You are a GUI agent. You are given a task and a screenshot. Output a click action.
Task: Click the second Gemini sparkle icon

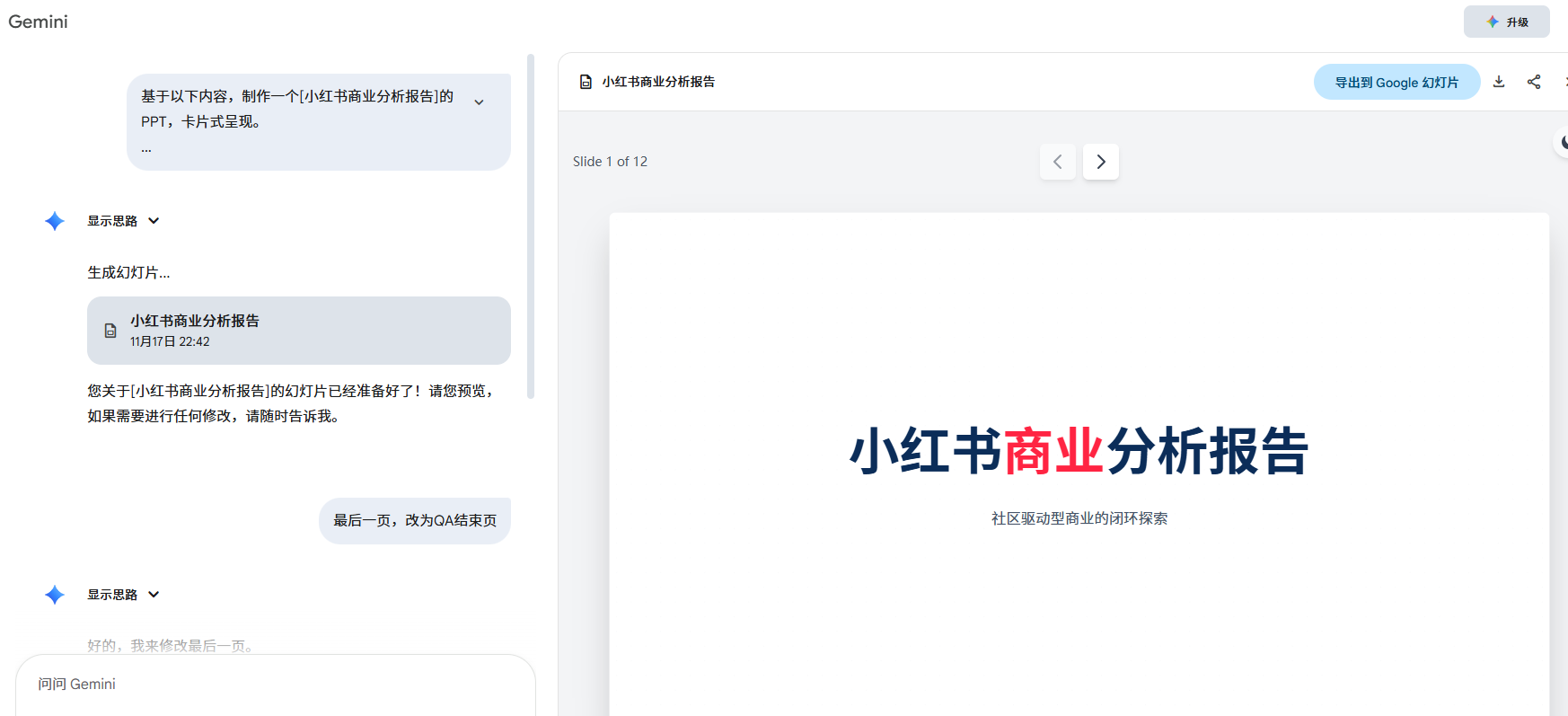click(55, 595)
